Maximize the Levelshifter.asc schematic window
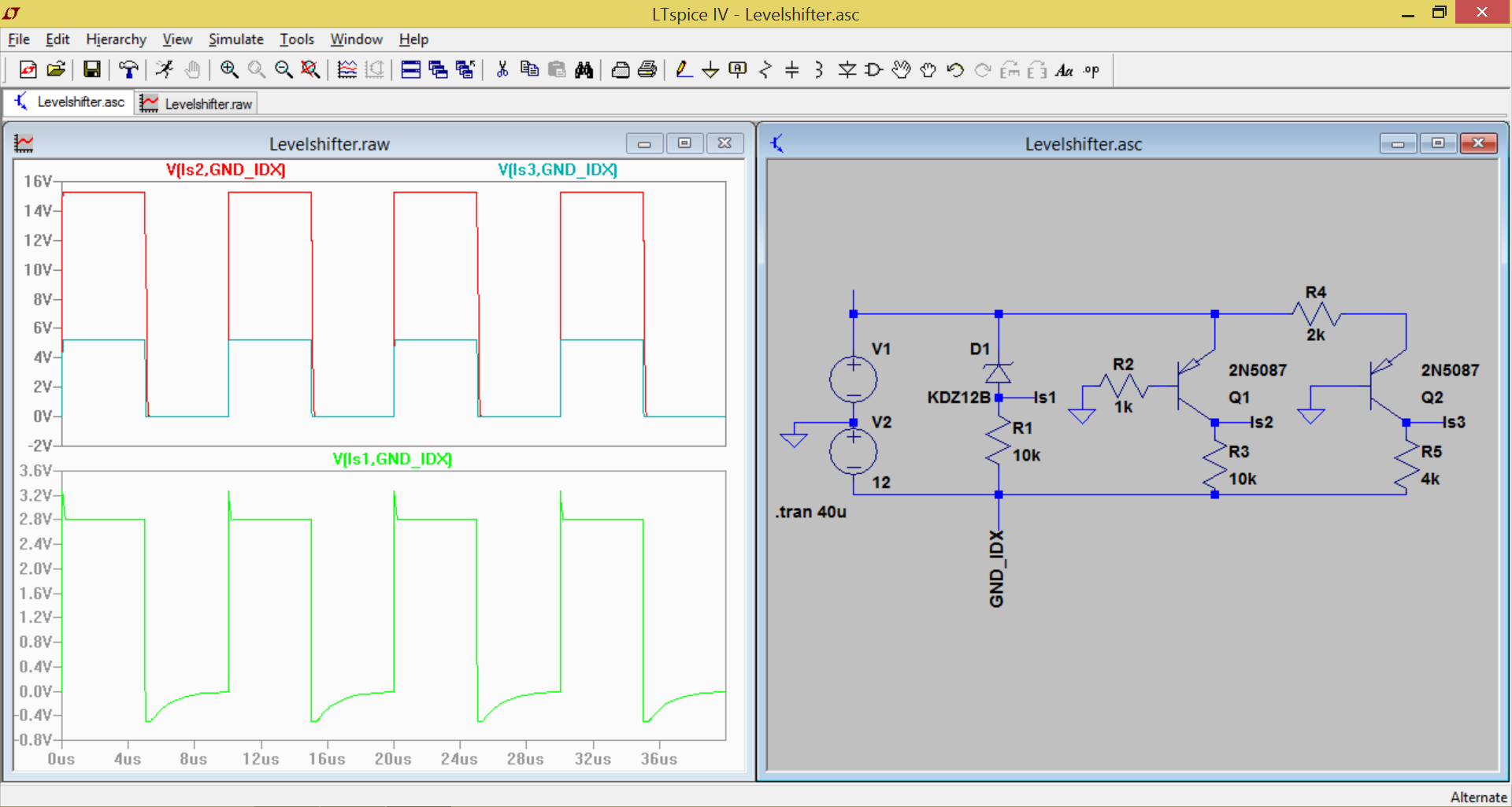The height and width of the screenshot is (807, 1512). tap(1438, 143)
